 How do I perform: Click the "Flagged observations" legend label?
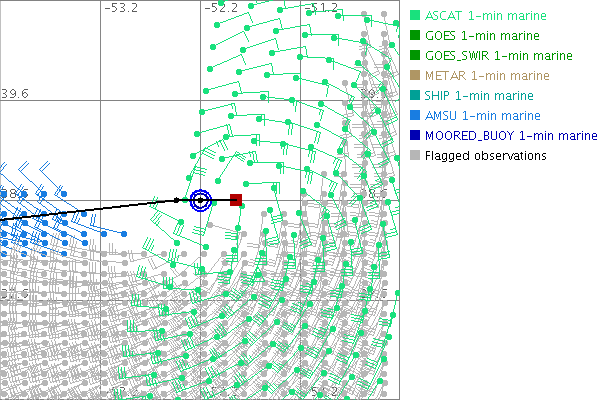click(485, 156)
